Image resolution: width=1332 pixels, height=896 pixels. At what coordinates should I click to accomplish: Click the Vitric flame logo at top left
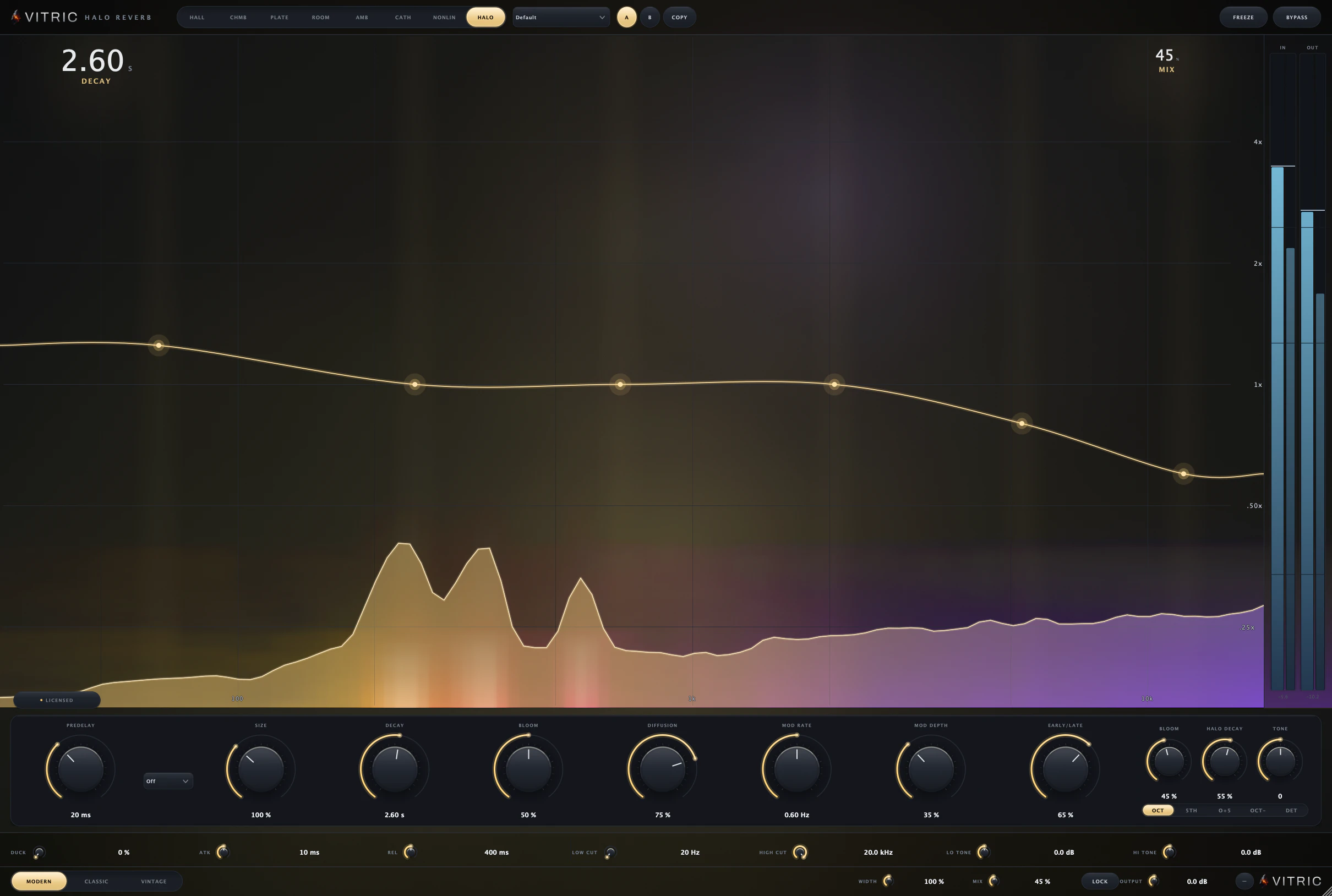[16, 17]
